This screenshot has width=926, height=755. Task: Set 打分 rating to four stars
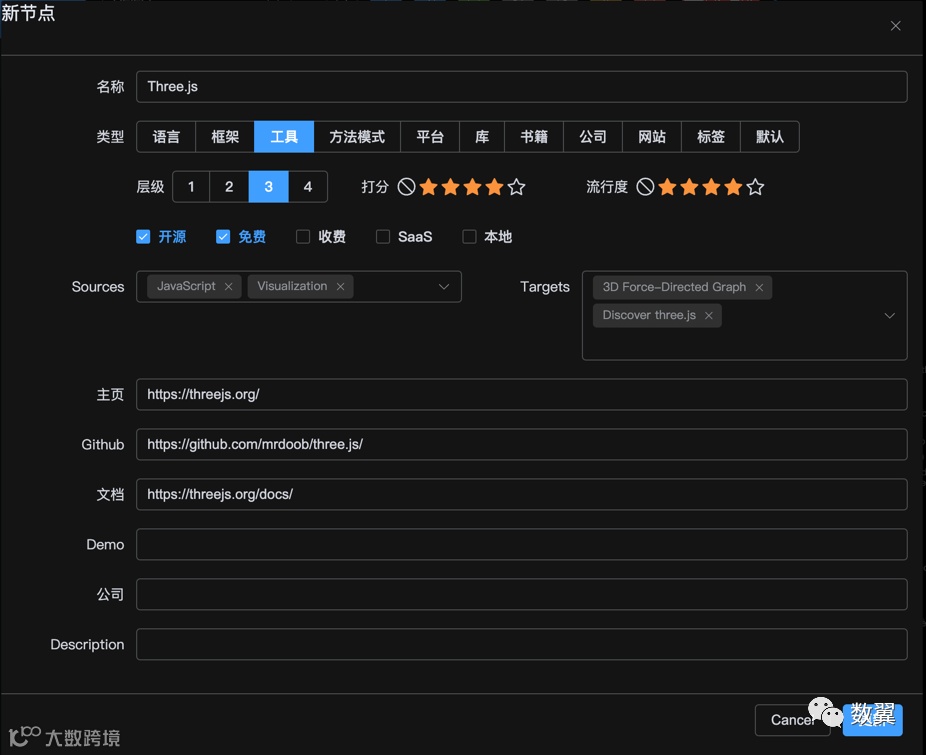tap(494, 187)
